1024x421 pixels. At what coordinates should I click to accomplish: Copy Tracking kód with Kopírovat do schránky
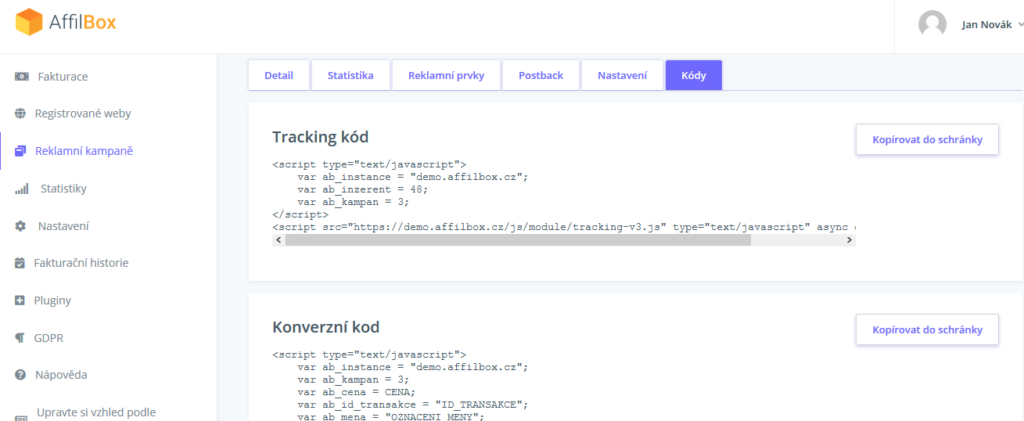coord(927,140)
